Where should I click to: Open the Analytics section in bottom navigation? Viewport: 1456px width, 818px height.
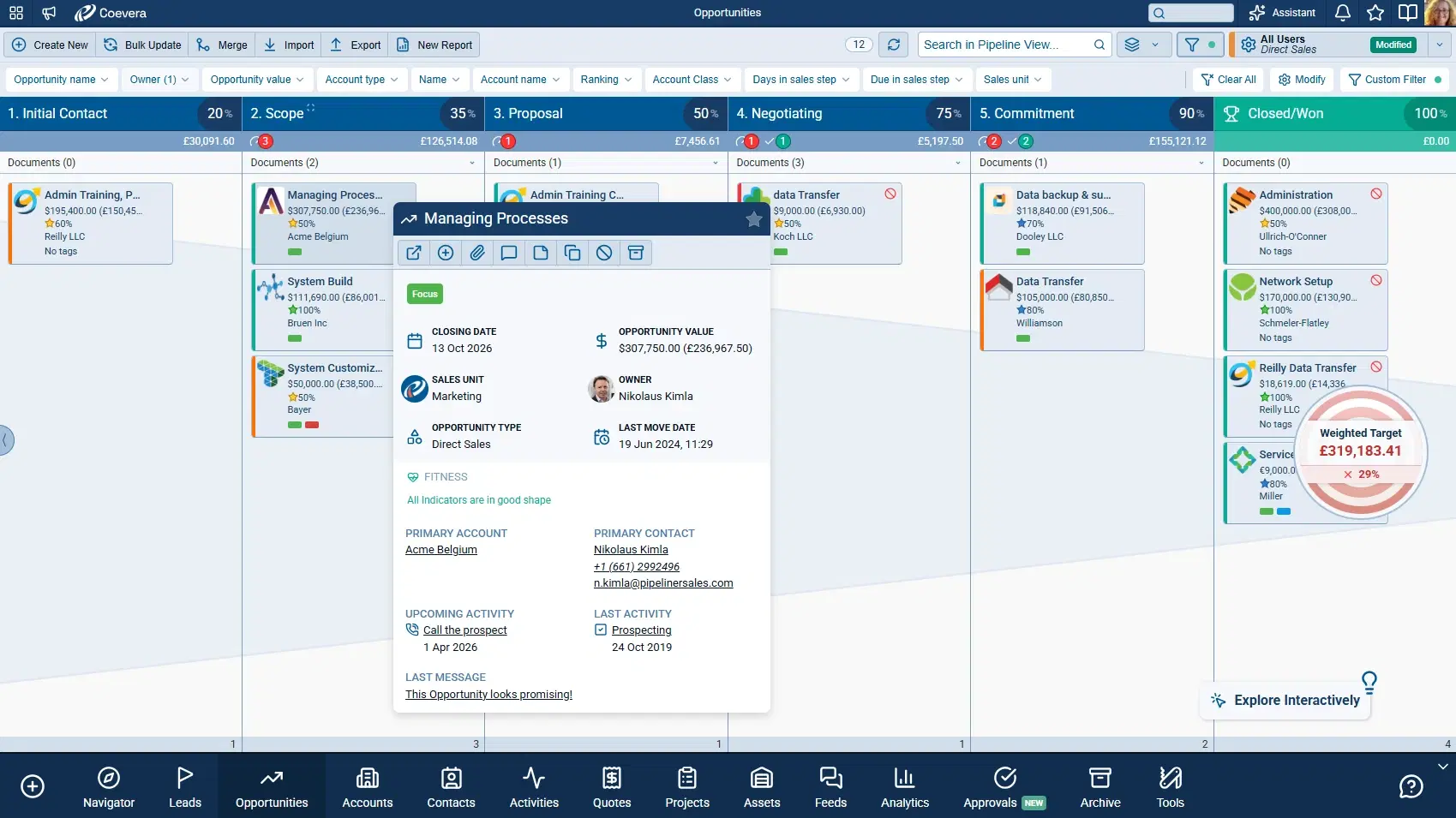point(904,785)
